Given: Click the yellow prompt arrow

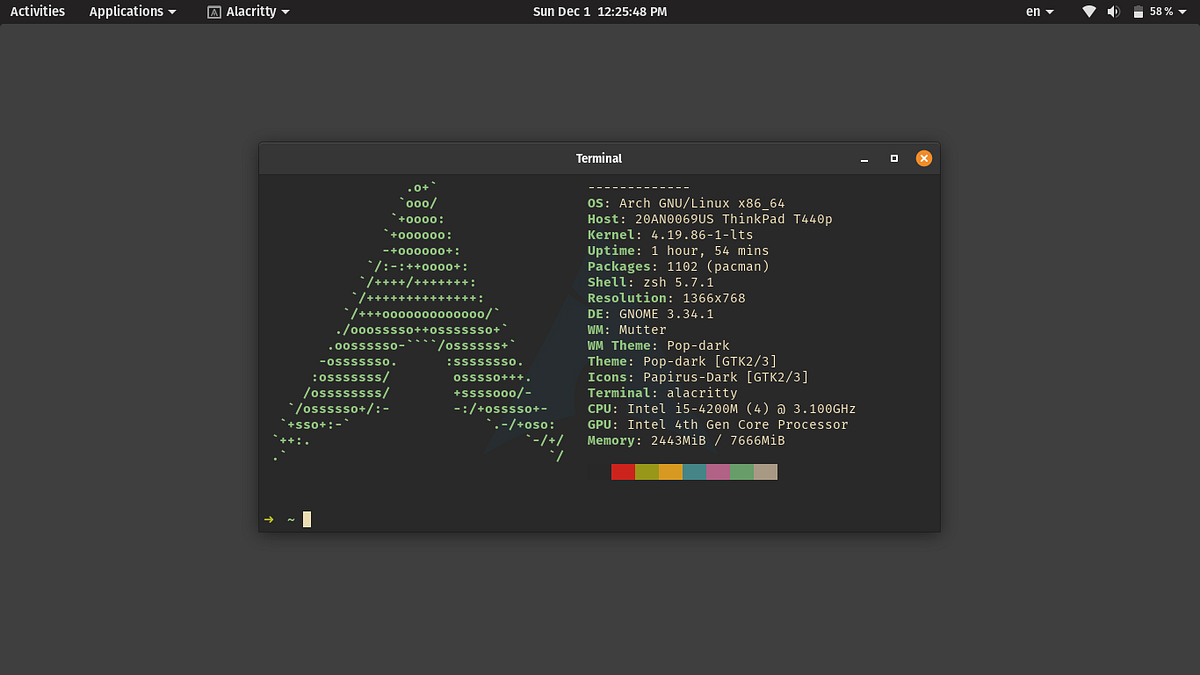Looking at the screenshot, I should coord(269,519).
